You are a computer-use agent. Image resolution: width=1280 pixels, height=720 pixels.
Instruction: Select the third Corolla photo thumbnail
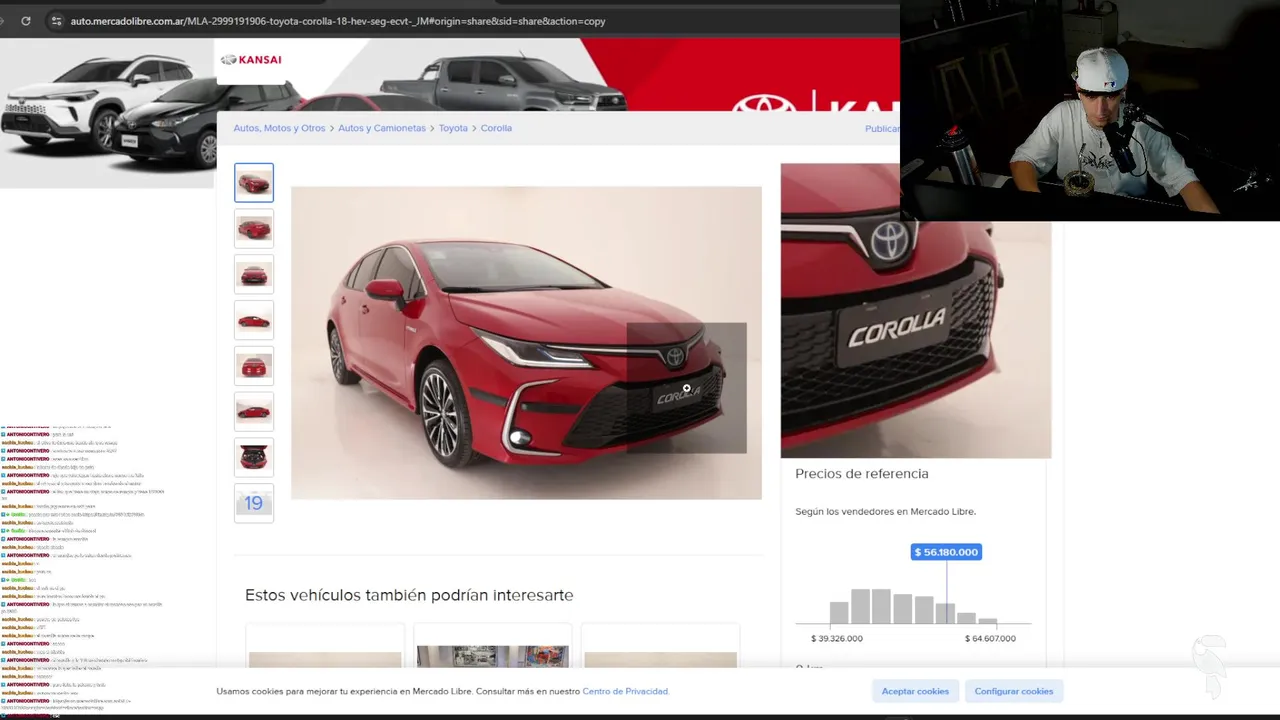(x=254, y=275)
